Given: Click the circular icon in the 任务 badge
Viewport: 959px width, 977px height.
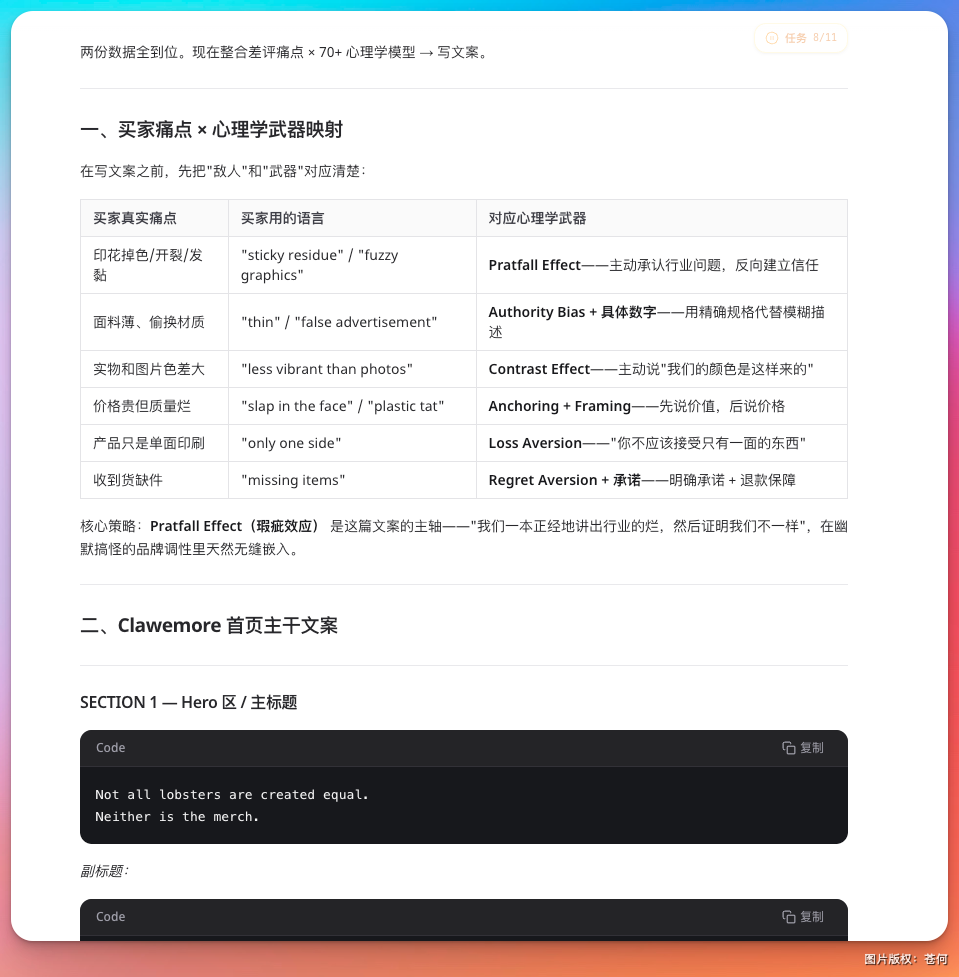Looking at the screenshot, I should pyautogui.click(x=771, y=38).
